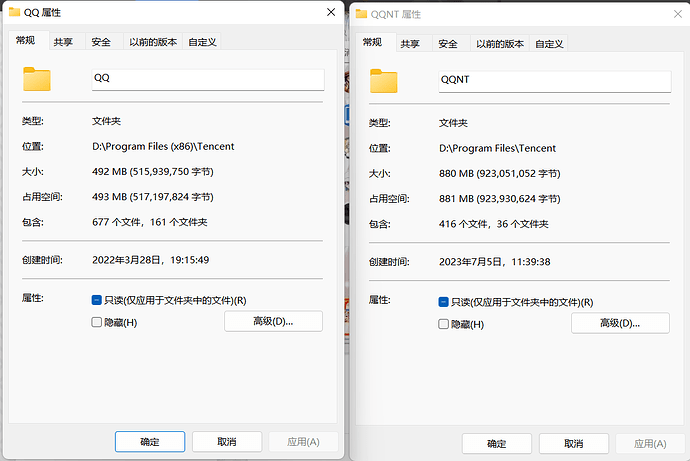Toggle 只读 checkbox in the QQ properties window

96,300
